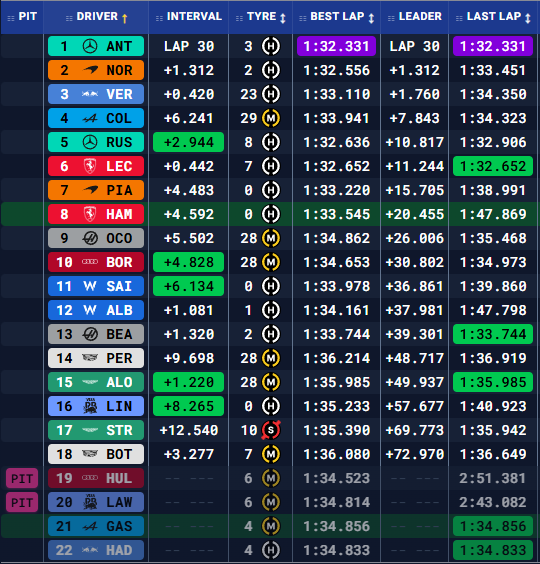Click the PIT badge beside LAW

(x=22, y=502)
